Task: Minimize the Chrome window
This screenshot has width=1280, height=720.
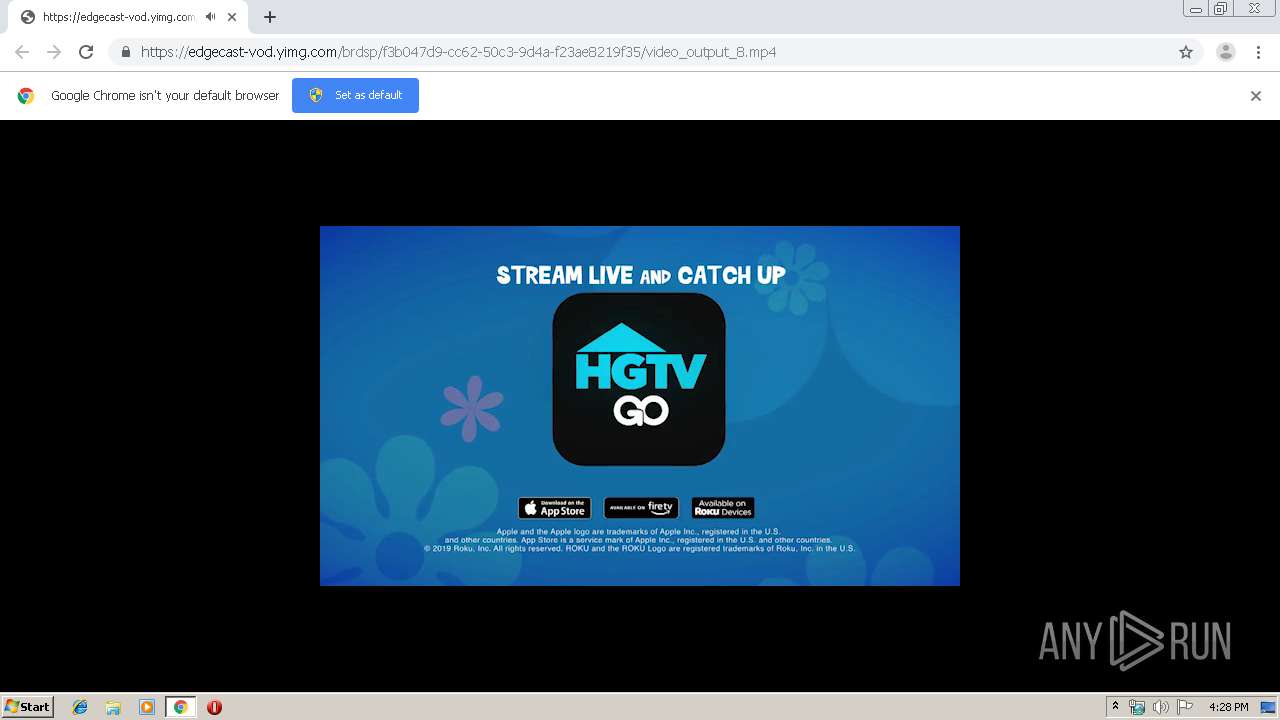Action: pyautogui.click(x=1195, y=8)
